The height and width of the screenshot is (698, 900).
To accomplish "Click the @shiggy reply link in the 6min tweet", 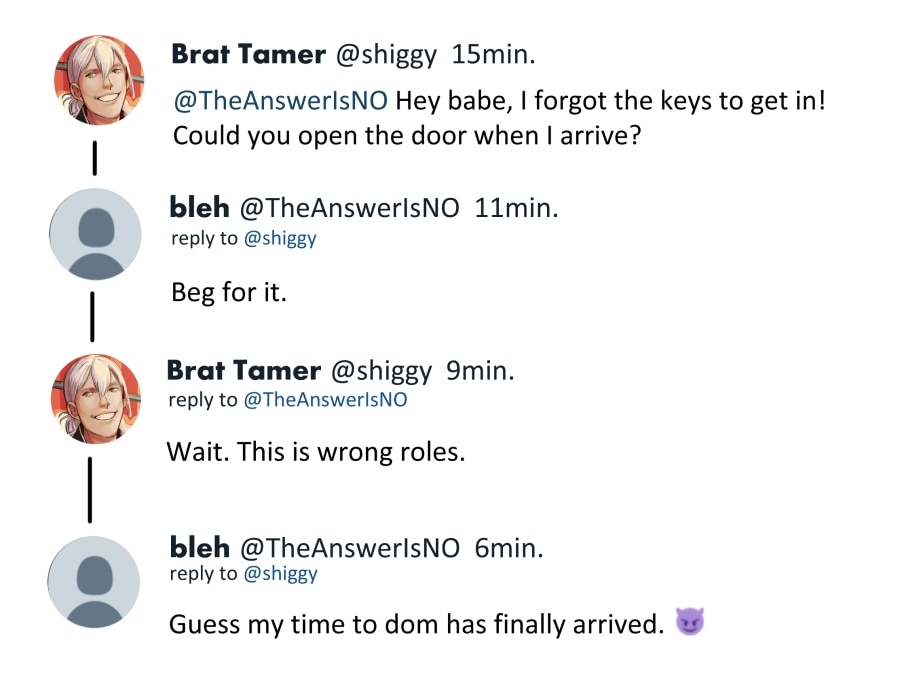I will tap(280, 573).
